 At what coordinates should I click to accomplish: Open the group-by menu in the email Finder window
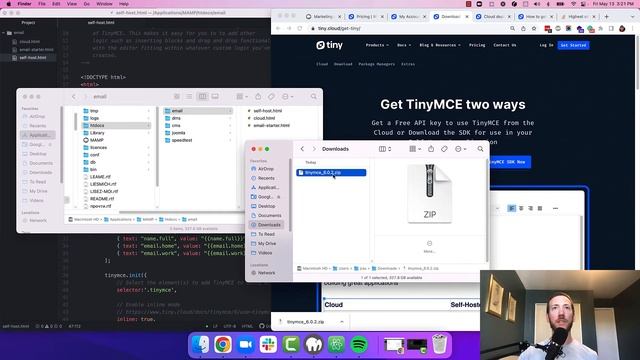pyautogui.click(x=242, y=97)
